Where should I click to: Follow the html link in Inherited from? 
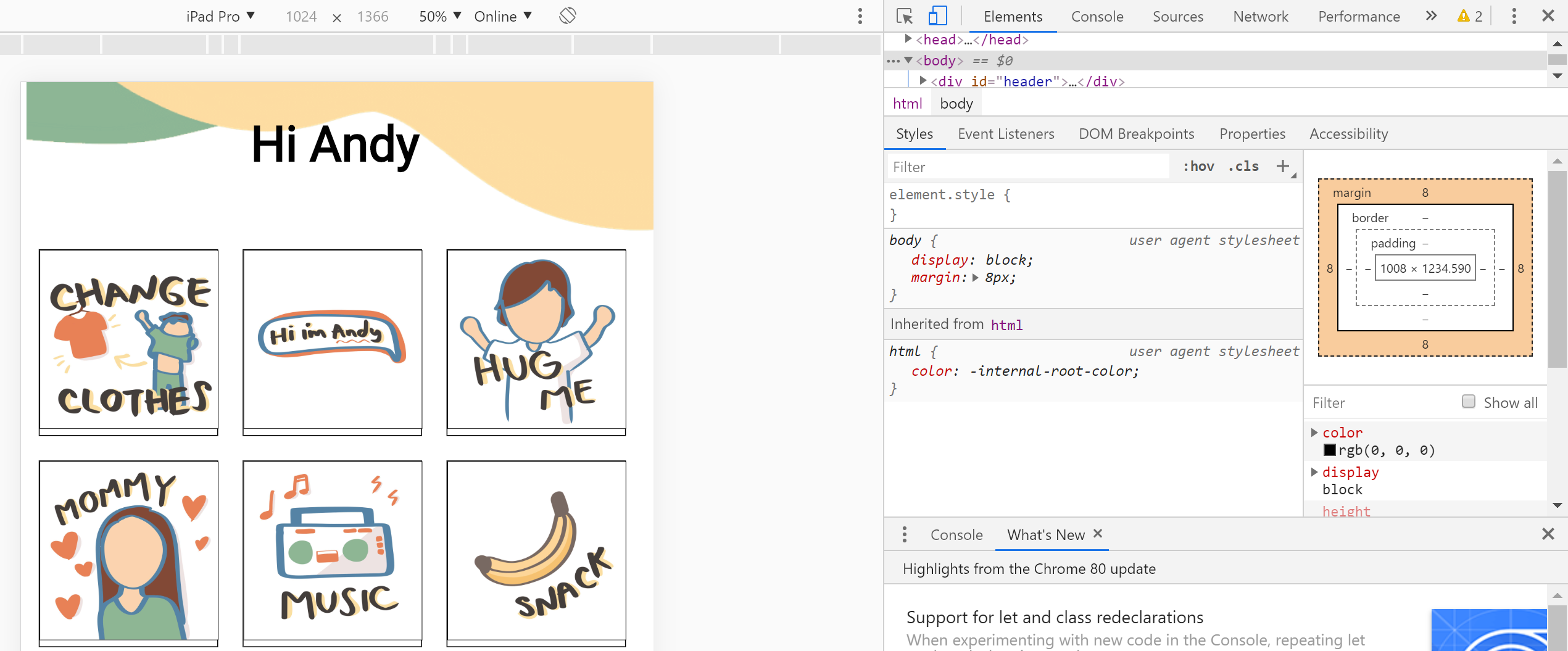coord(1006,325)
